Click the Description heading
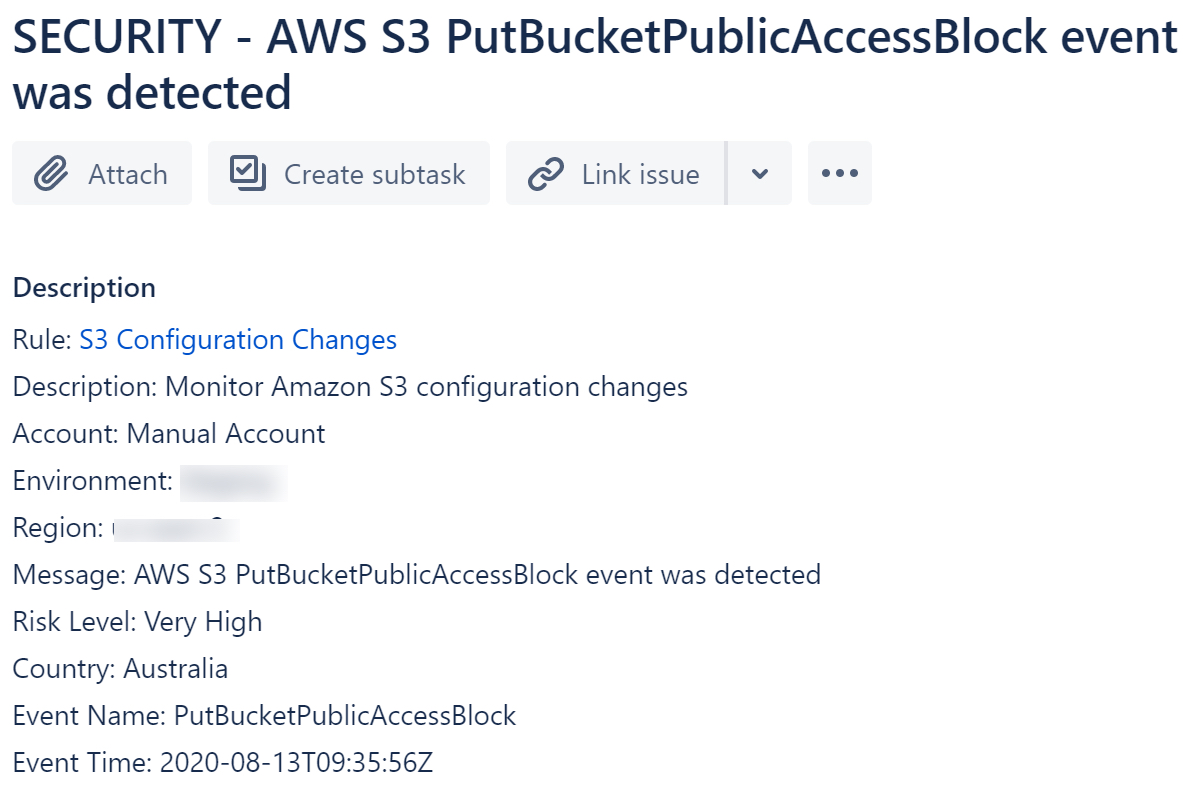The image size is (1195, 795). [84, 287]
